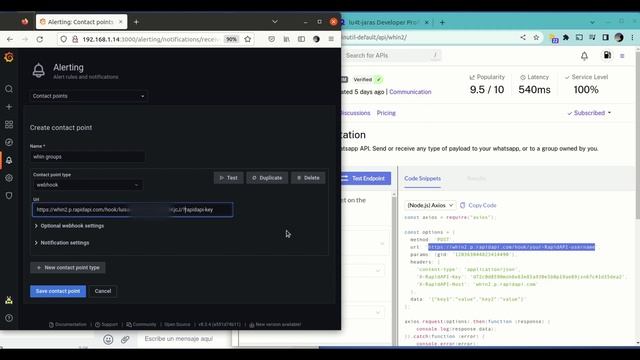This screenshot has width=640, height=360.
Task: Open Chrome profile avatar
Action: (x=619, y=38)
